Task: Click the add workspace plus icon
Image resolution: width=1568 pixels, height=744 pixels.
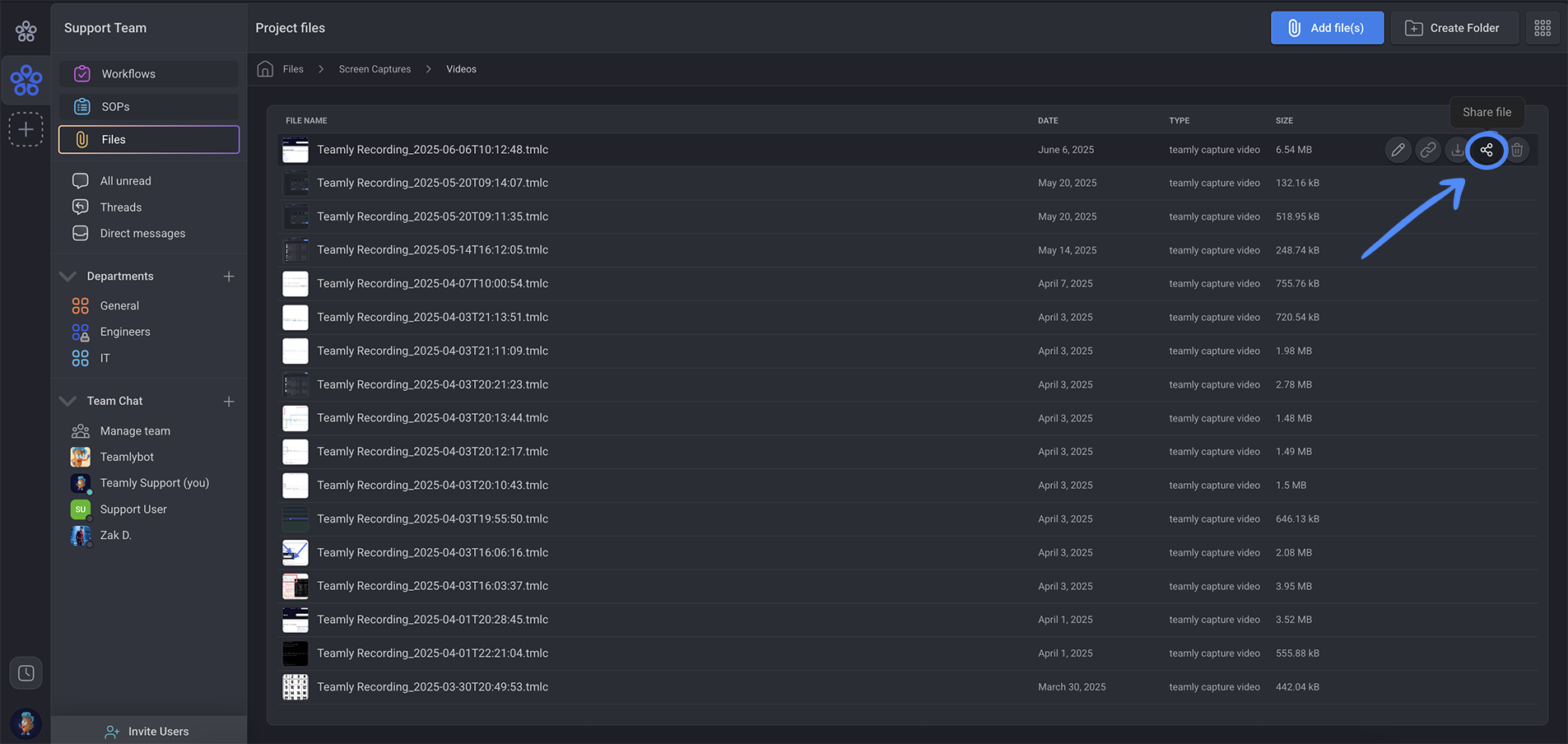Action: [x=26, y=130]
